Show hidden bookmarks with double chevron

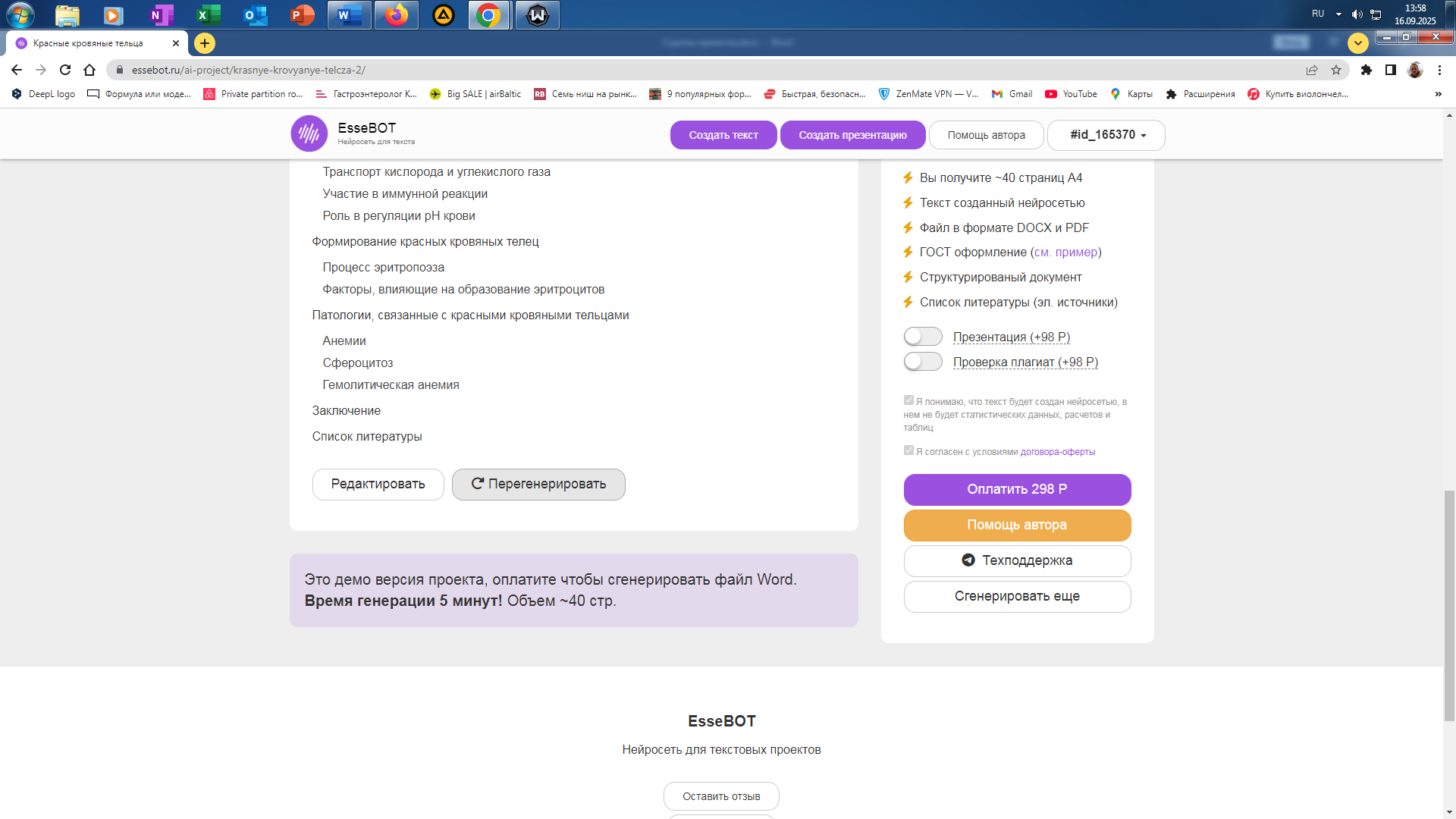pos(1438,94)
